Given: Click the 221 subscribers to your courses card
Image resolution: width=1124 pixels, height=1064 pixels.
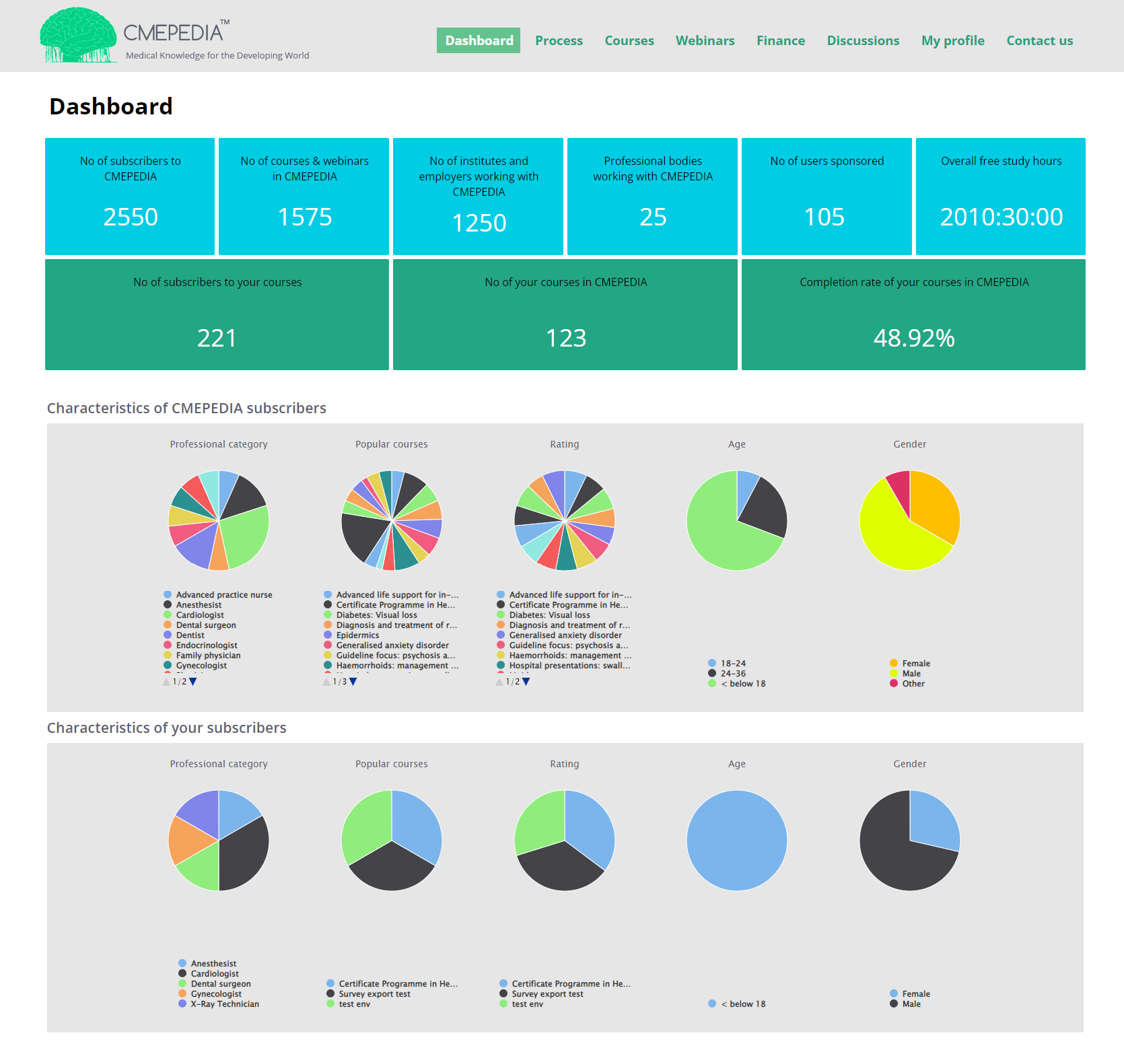Looking at the screenshot, I should [x=217, y=314].
